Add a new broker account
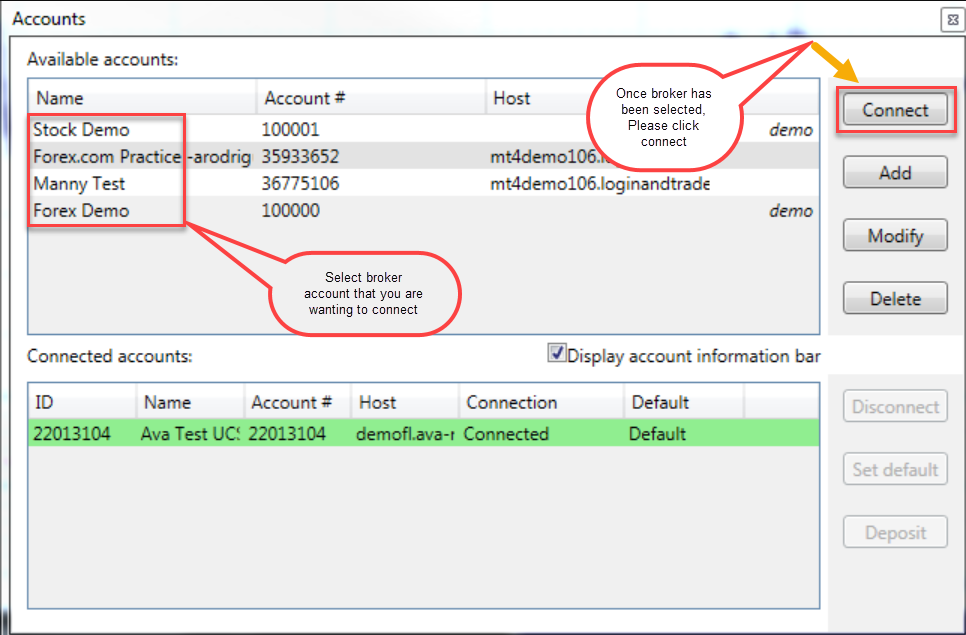The height and width of the screenshot is (635, 966). tap(895, 172)
